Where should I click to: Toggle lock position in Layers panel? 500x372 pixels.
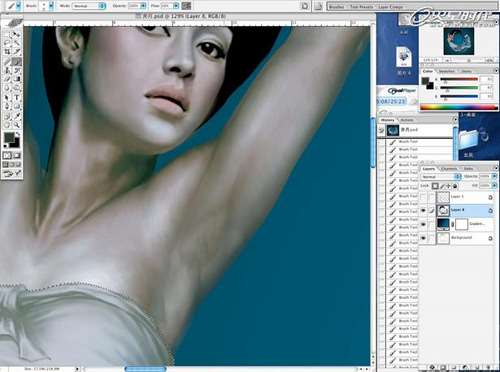448,186
